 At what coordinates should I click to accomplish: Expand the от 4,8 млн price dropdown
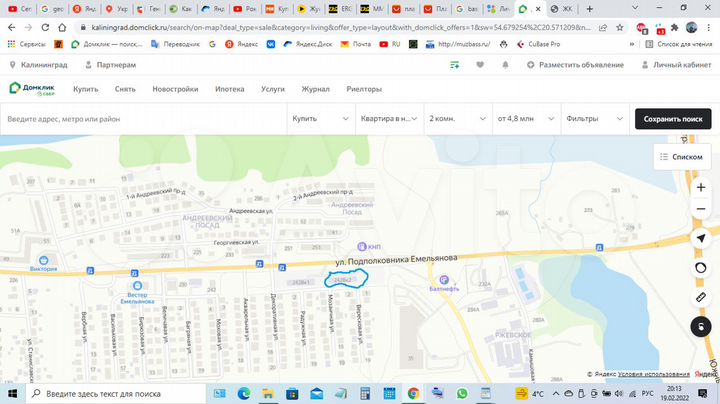point(526,118)
